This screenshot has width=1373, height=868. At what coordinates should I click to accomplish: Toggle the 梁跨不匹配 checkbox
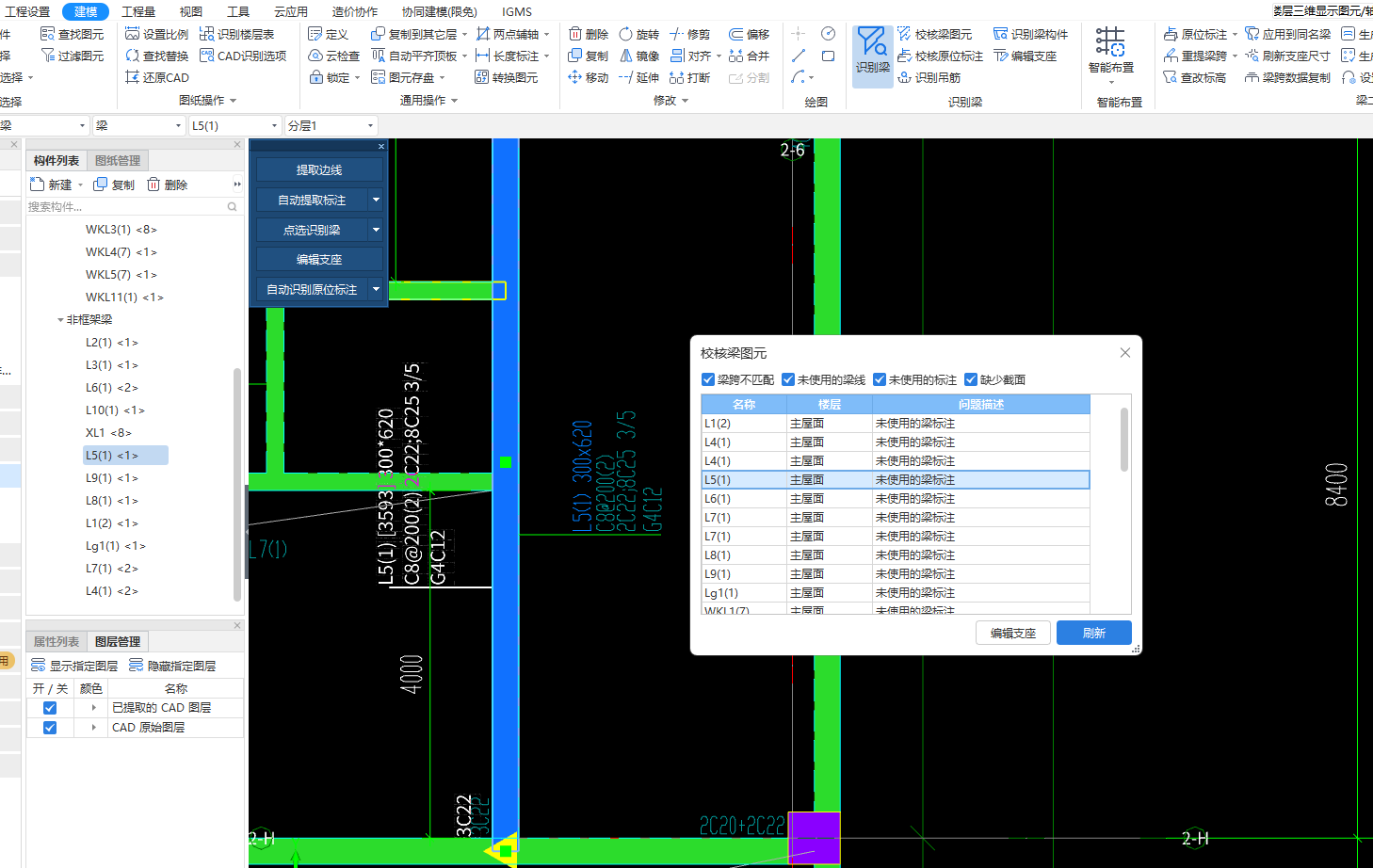[x=708, y=379]
